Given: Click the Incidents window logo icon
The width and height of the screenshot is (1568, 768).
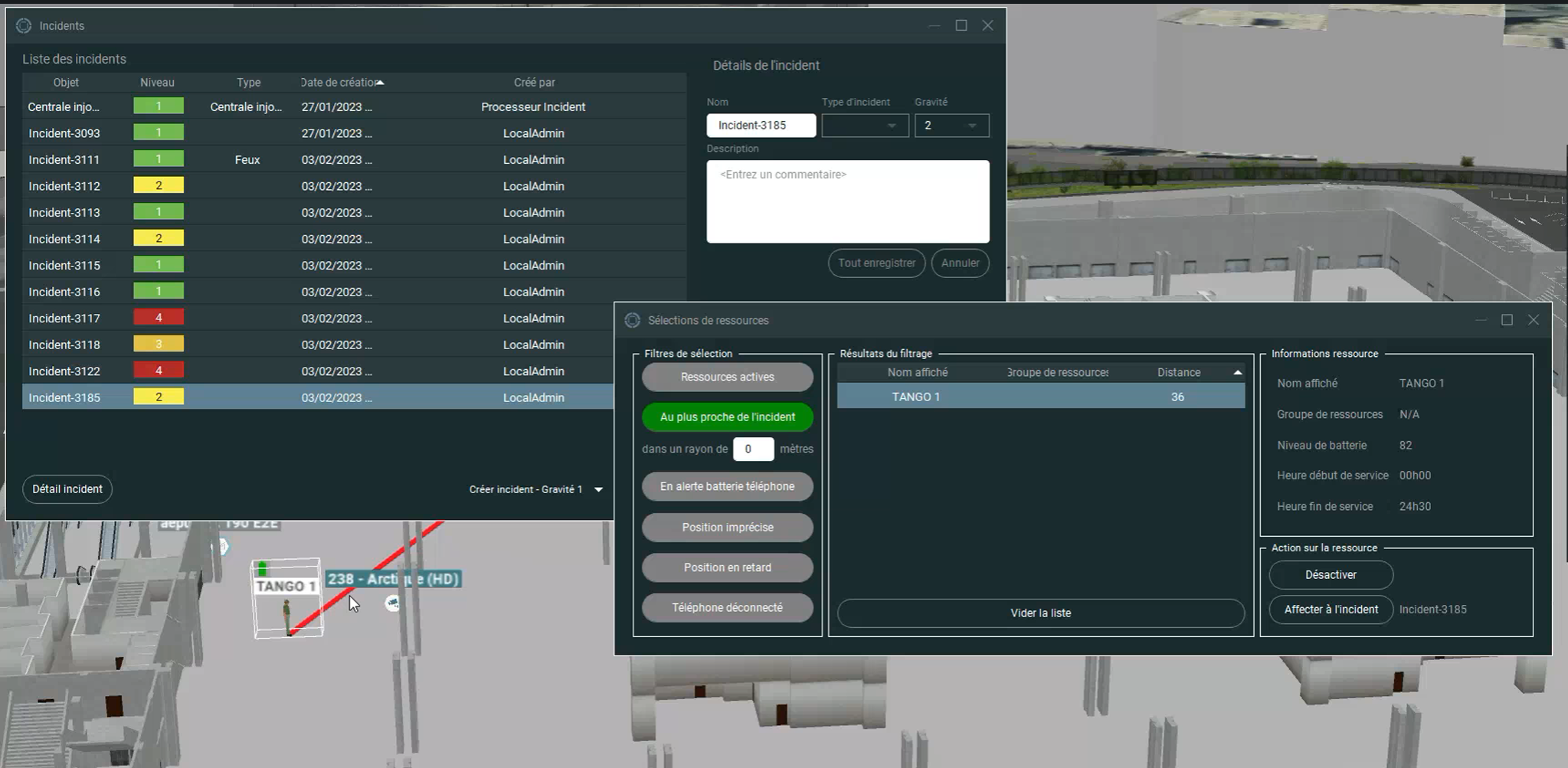Looking at the screenshot, I should (x=23, y=25).
